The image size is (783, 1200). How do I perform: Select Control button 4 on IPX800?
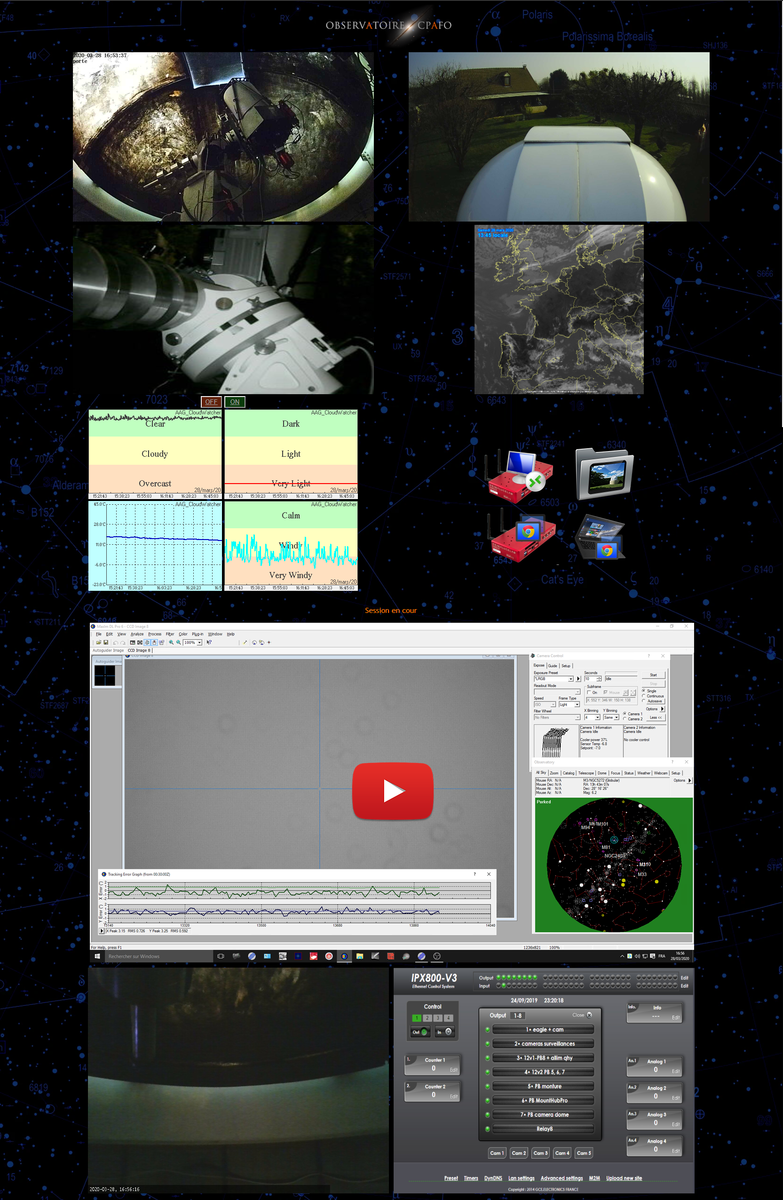click(448, 1018)
